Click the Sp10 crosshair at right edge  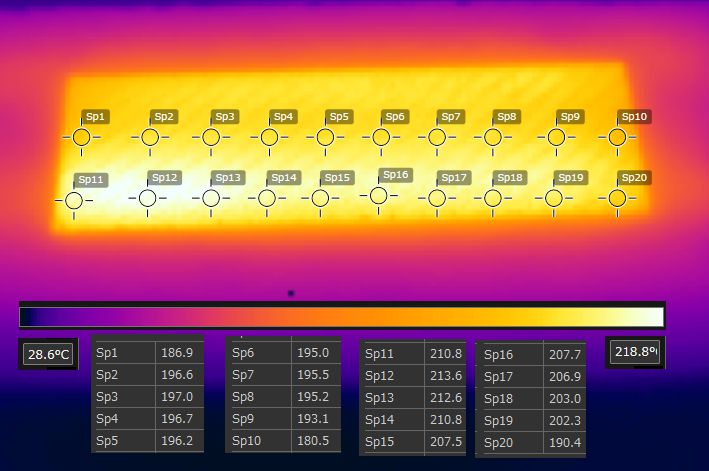point(617,137)
